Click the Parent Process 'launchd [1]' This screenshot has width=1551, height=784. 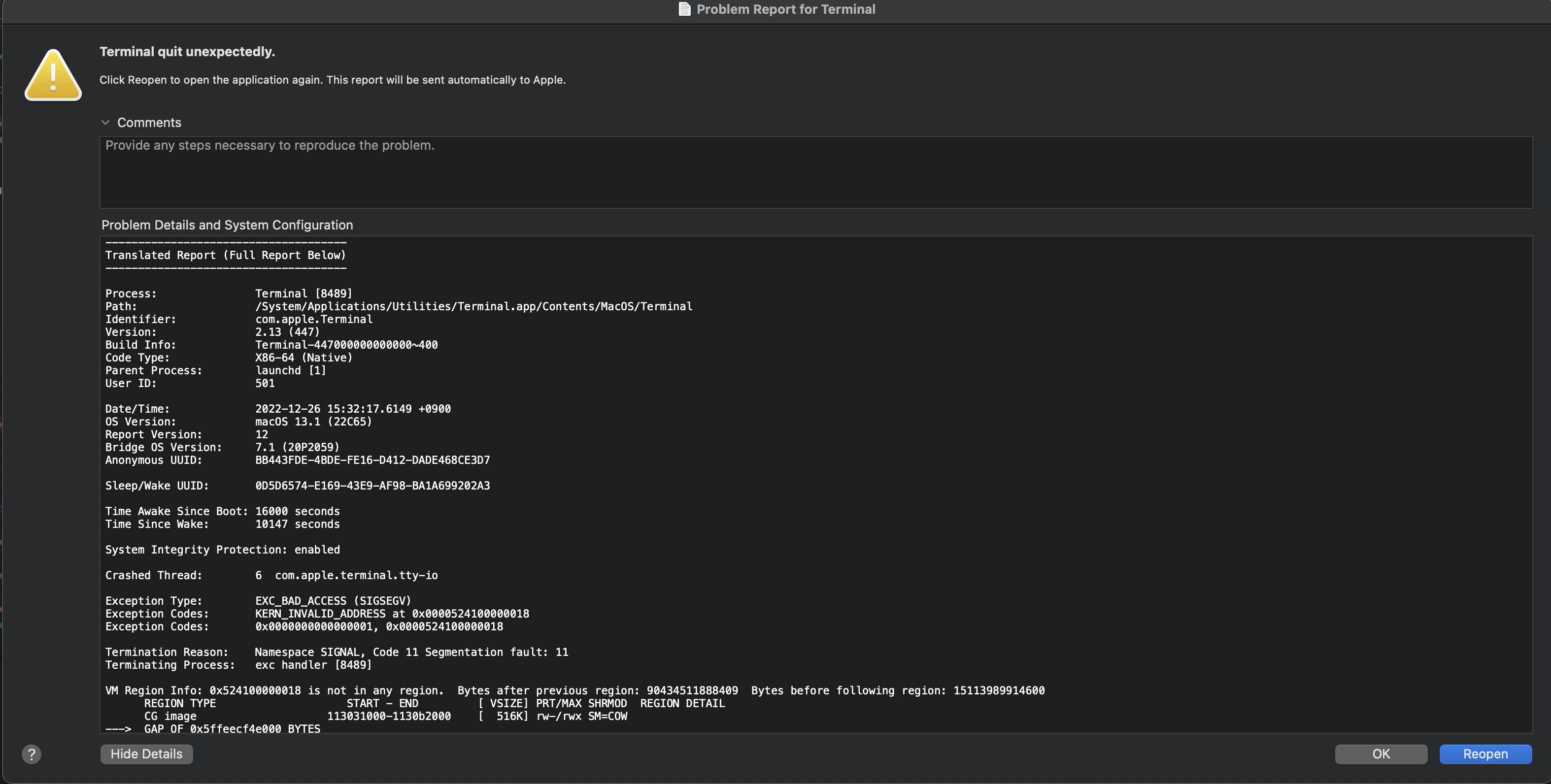(291, 371)
